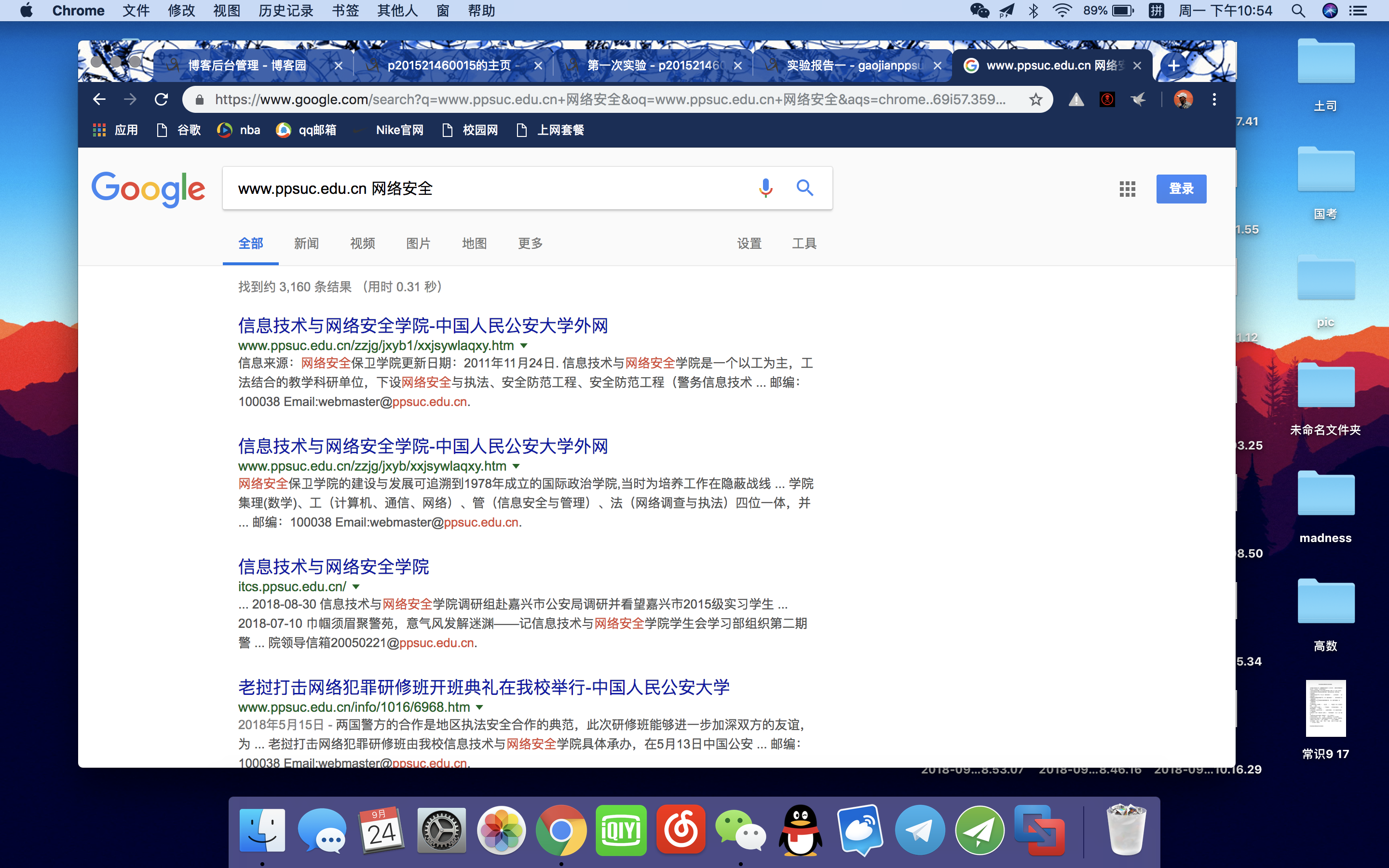
Task: Open a new tab with plus button
Action: point(1174,66)
